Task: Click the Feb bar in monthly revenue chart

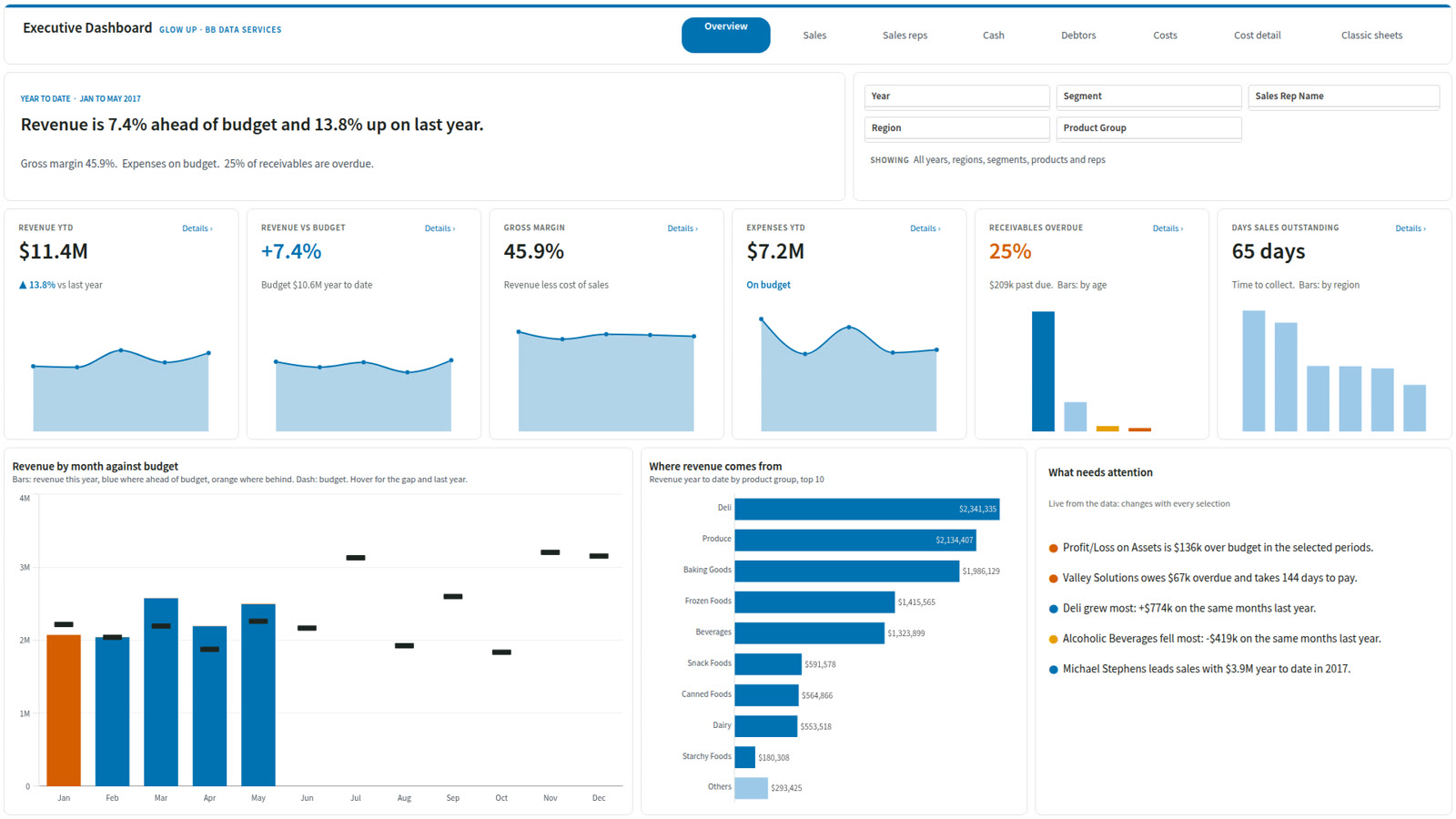Action: point(112,711)
